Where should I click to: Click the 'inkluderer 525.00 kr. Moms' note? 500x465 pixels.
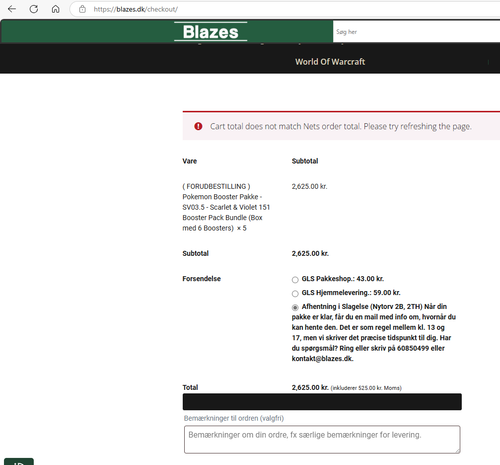pyautogui.click(x=366, y=388)
